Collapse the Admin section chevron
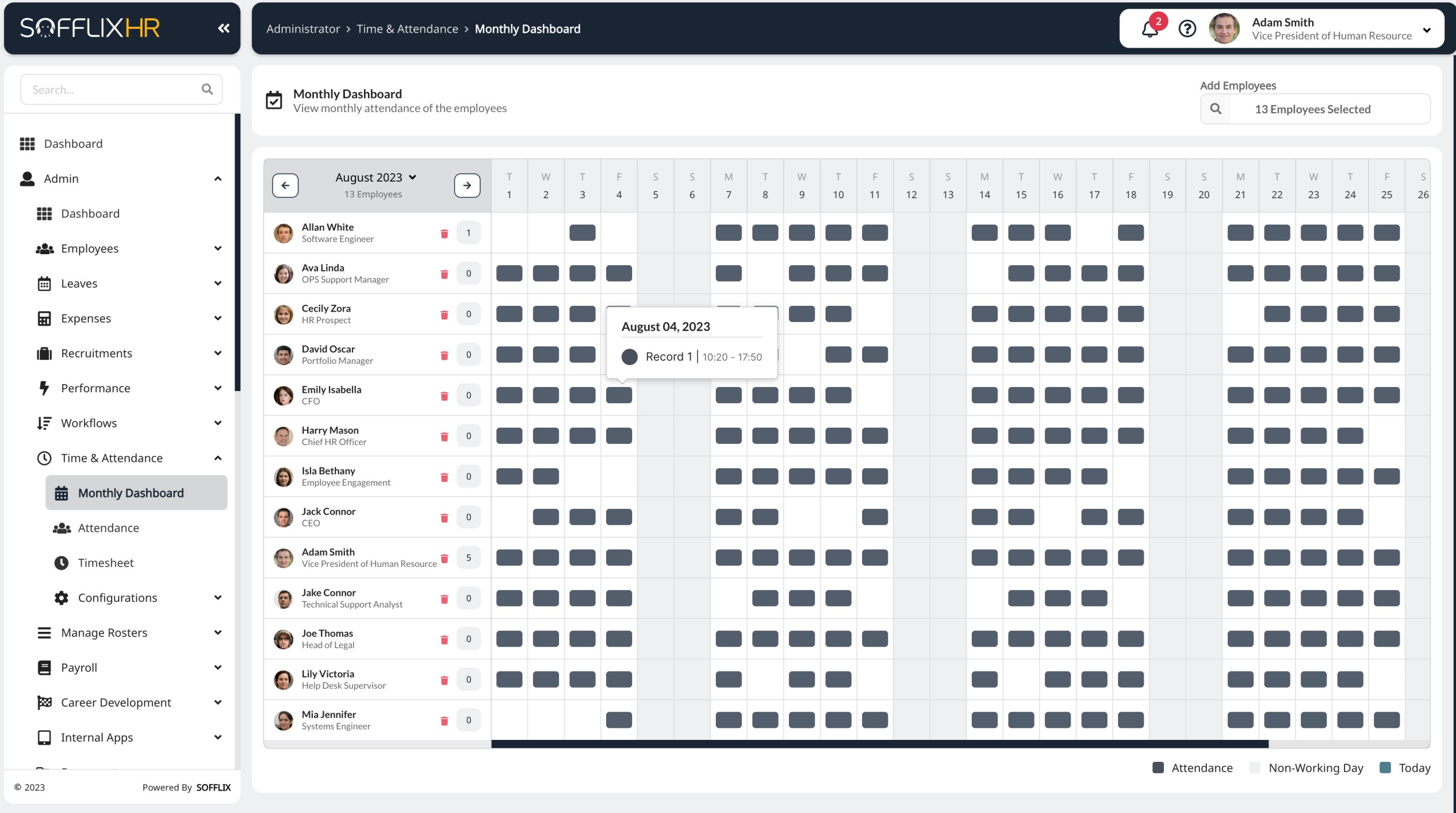 tap(218, 179)
